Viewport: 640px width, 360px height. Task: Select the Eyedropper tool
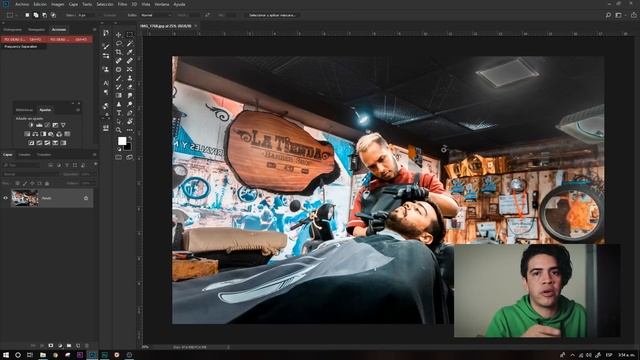pyautogui.click(x=129, y=52)
